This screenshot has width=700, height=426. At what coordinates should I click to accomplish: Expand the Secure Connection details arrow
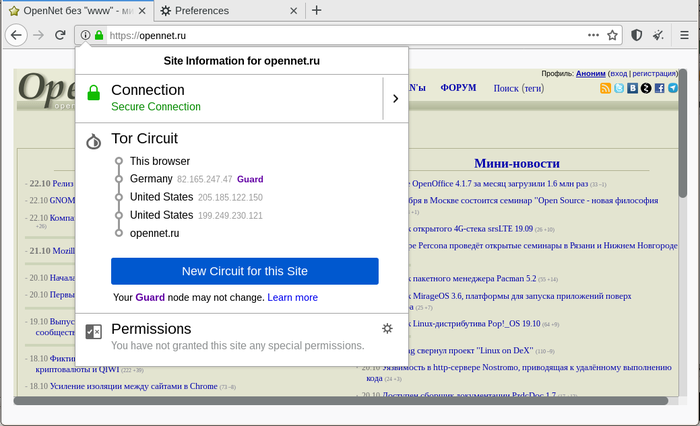click(395, 98)
